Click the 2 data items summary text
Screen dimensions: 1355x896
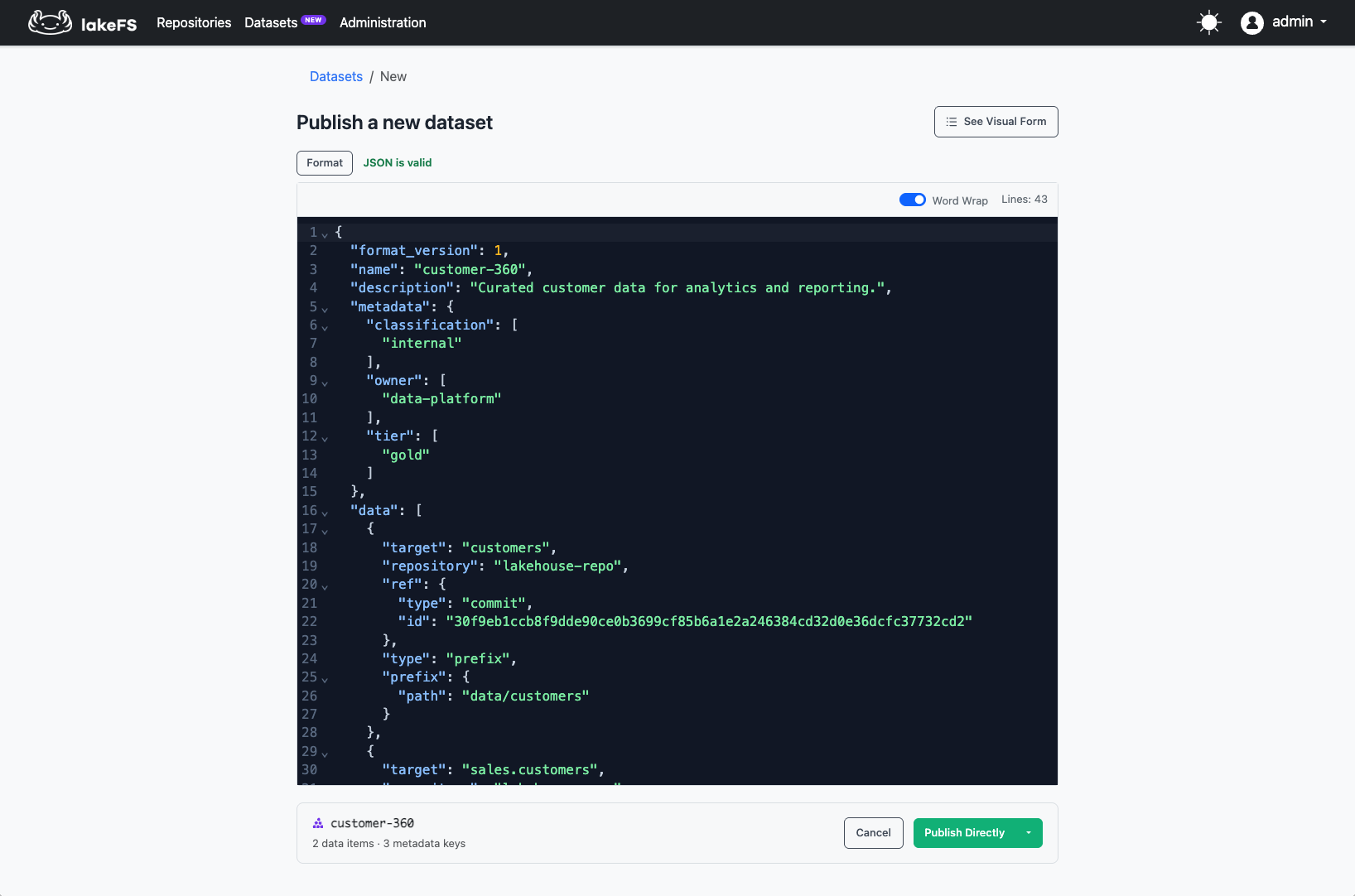(x=343, y=844)
